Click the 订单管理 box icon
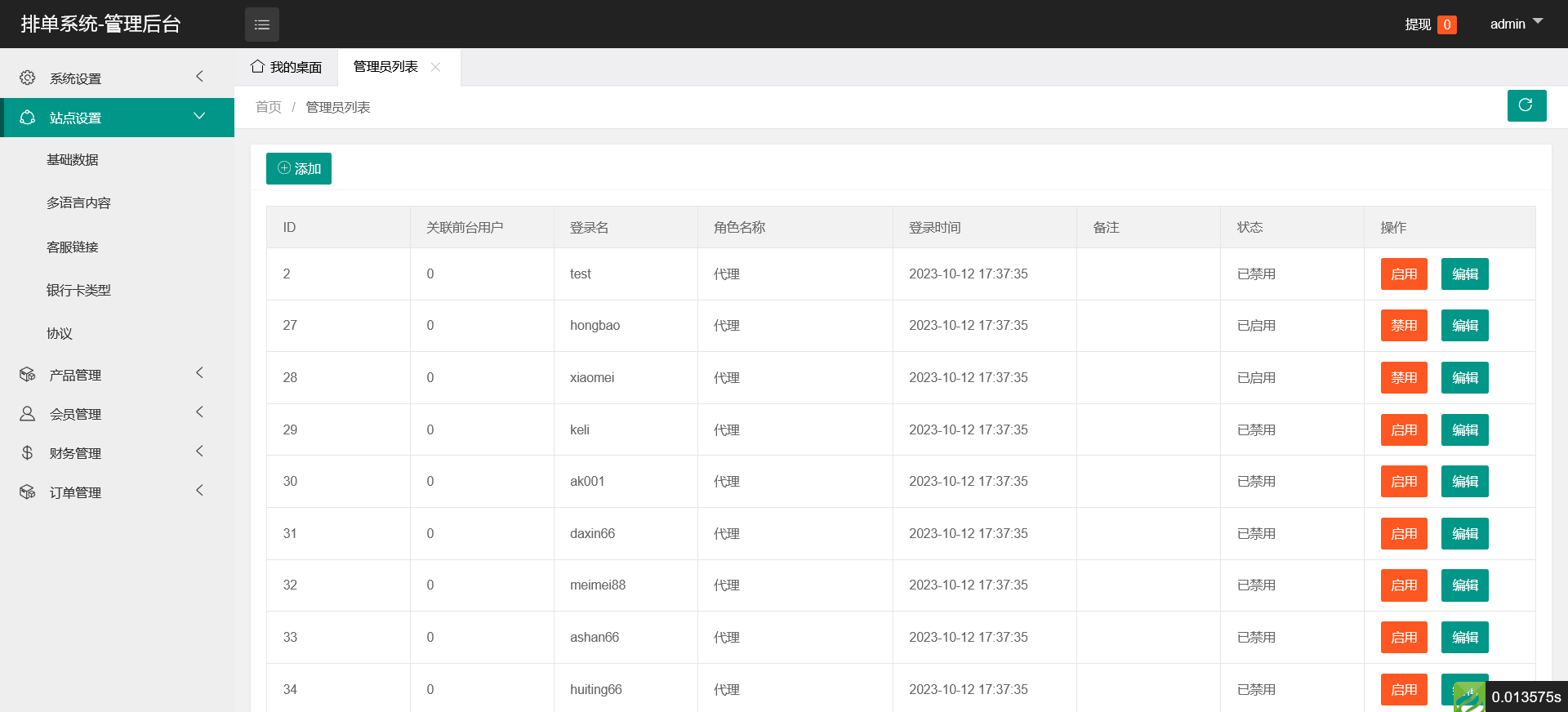Image resolution: width=1568 pixels, height=712 pixels. 27,492
